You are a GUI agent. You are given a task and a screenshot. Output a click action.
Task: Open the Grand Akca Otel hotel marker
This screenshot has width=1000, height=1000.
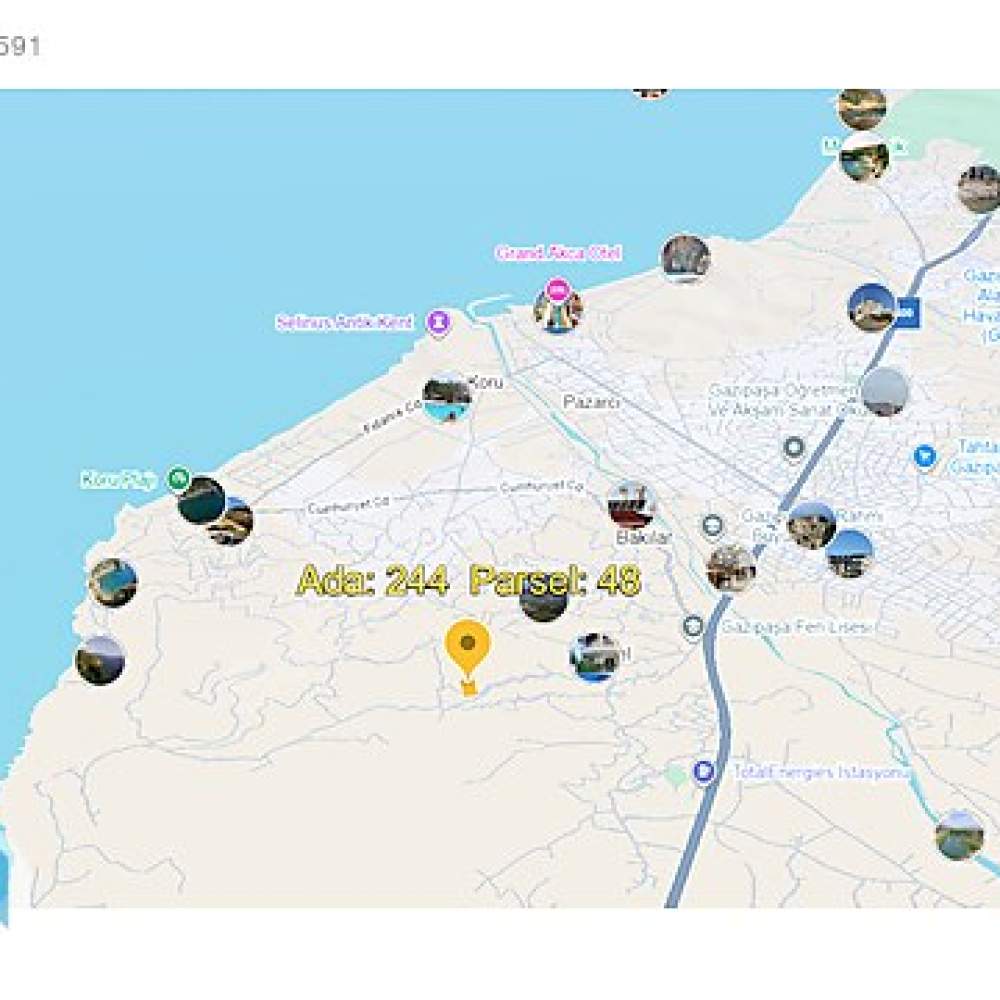558,290
